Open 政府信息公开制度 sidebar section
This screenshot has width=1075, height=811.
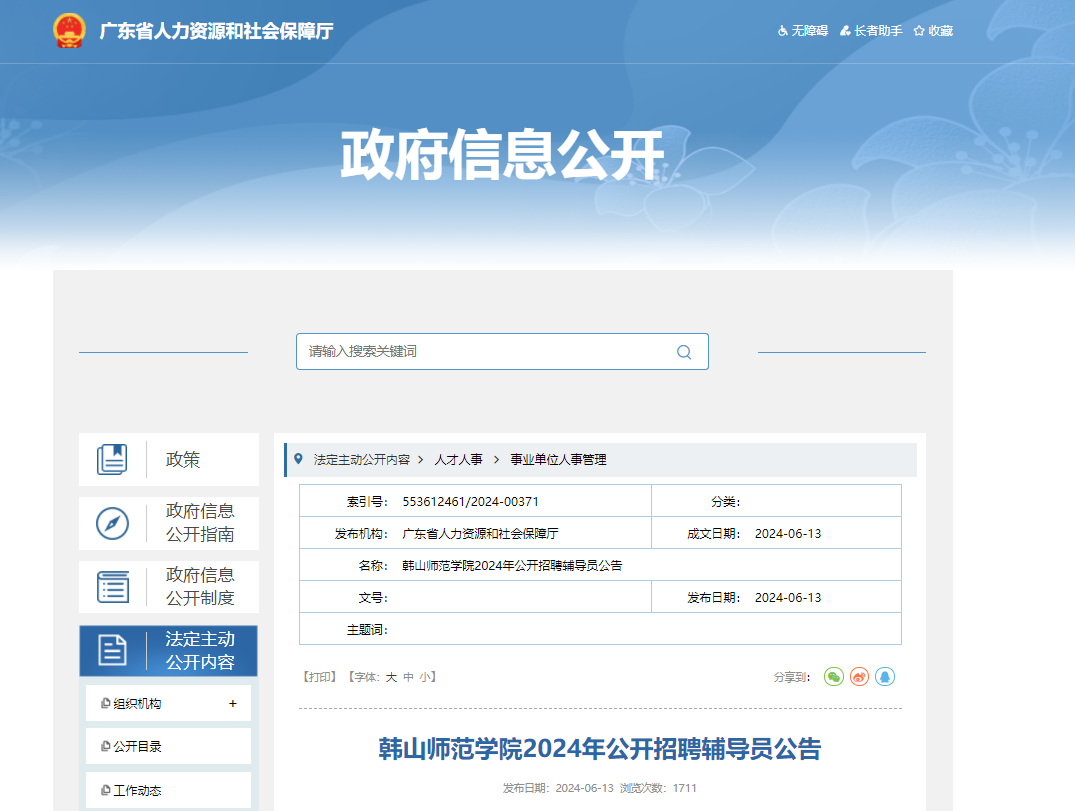169,587
